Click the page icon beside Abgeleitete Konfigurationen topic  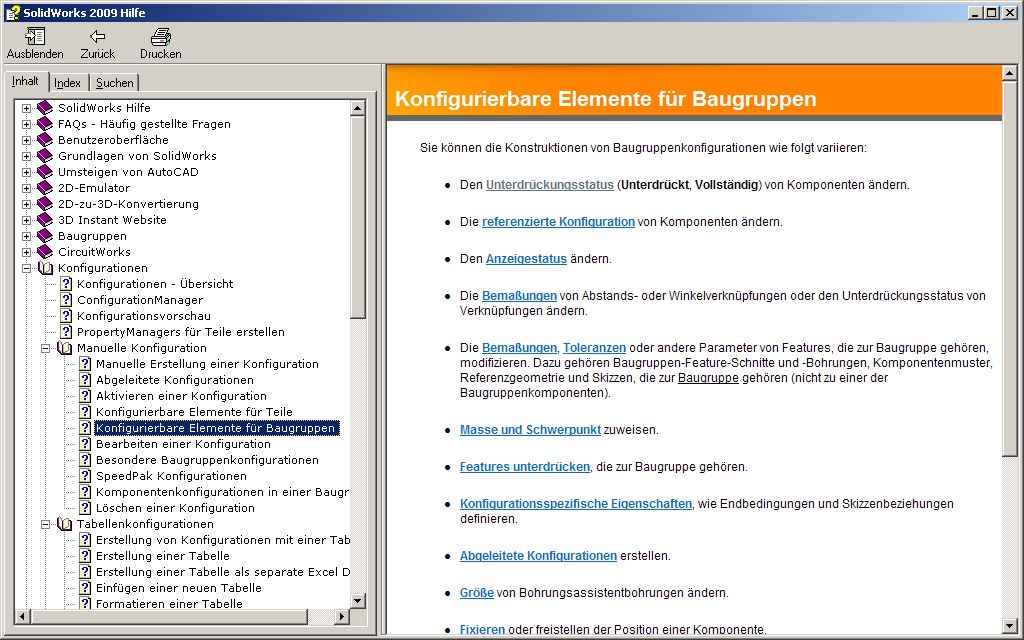(85, 379)
